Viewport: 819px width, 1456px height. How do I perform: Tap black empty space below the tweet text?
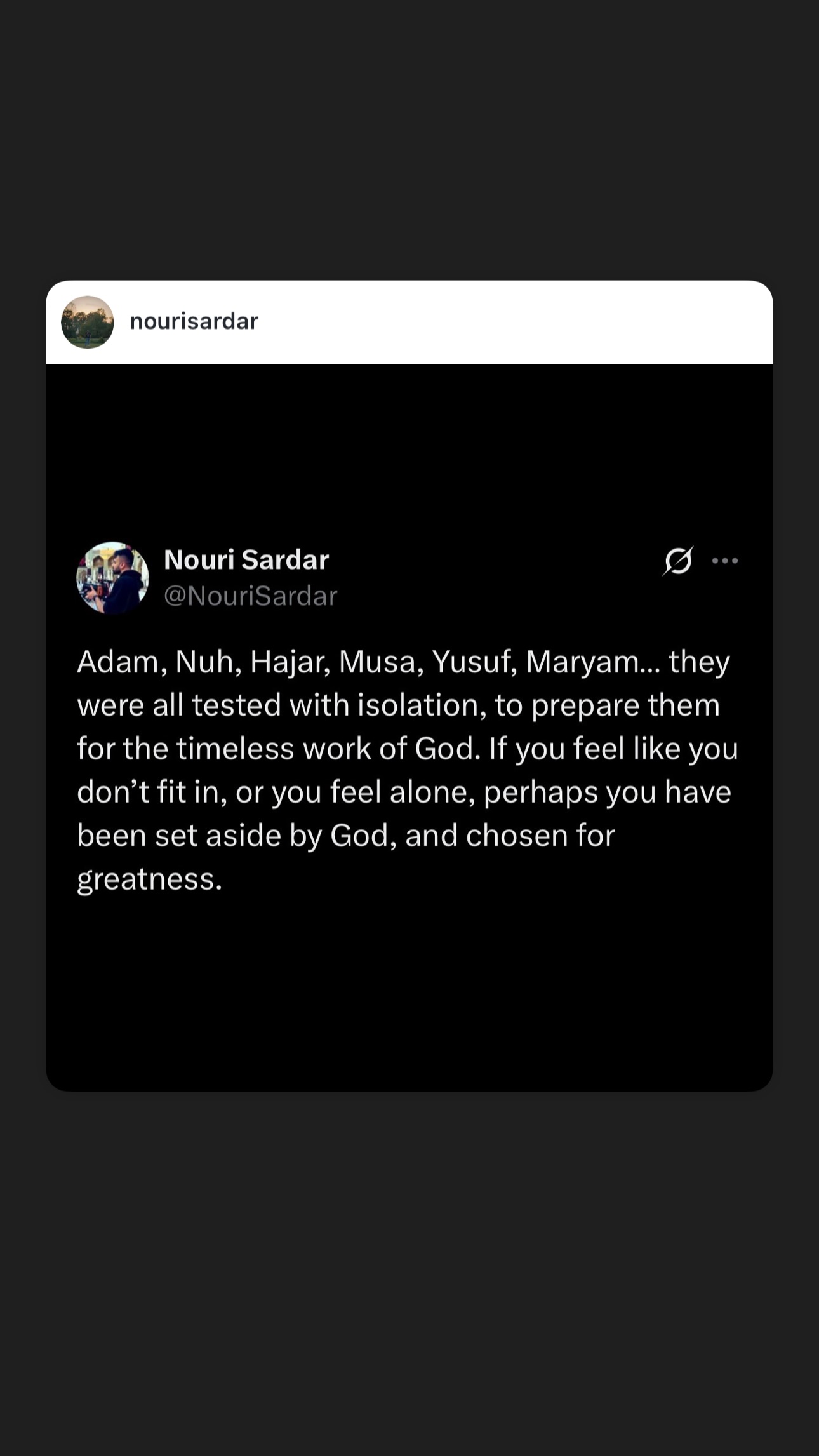409,991
